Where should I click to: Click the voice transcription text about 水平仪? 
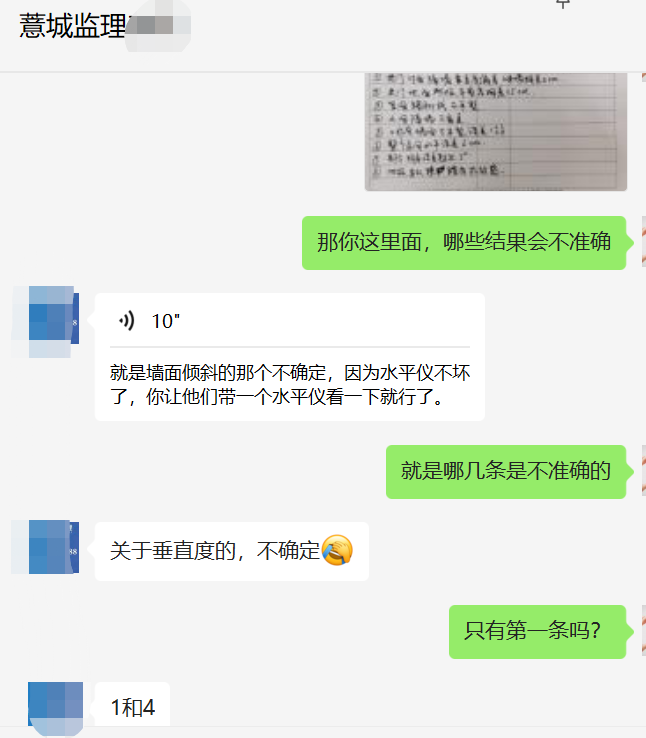pyautogui.click(x=290, y=385)
